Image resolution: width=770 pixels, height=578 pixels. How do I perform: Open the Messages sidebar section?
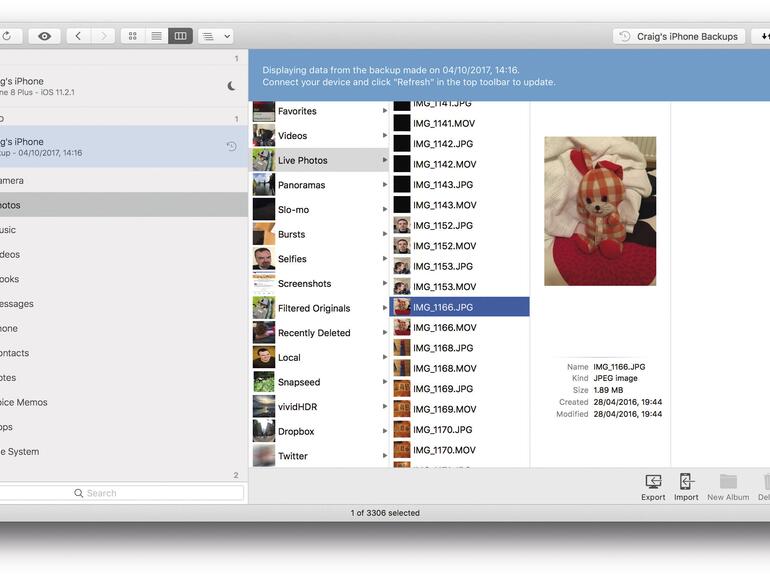(124, 303)
